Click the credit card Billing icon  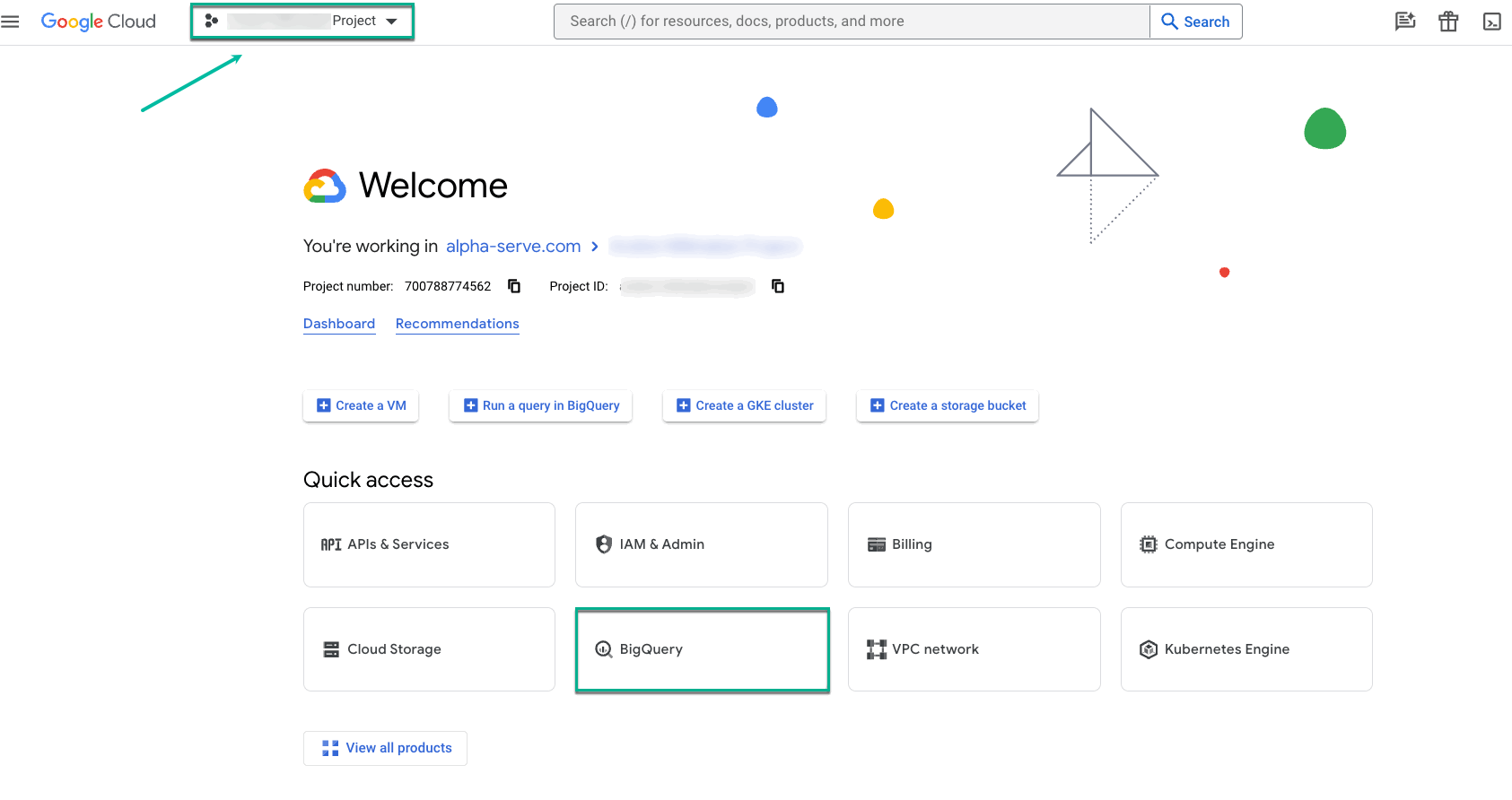coord(877,544)
